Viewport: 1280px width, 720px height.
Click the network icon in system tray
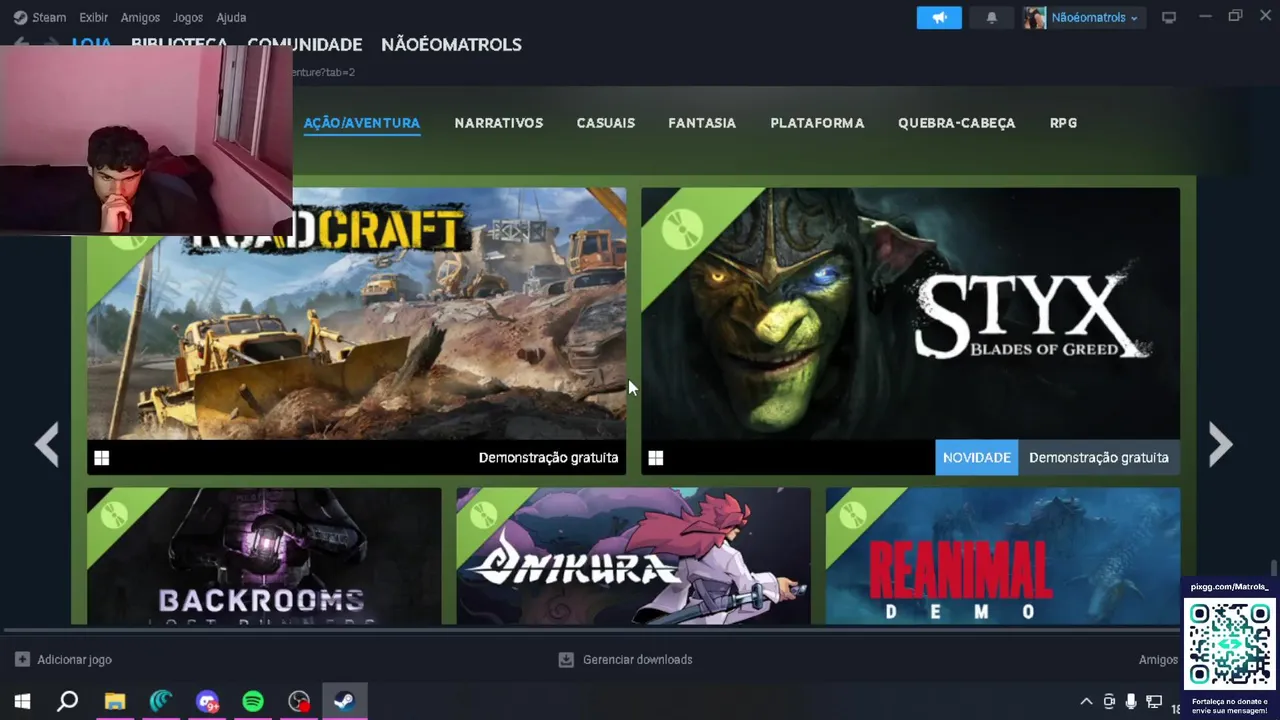(x=1154, y=702)
